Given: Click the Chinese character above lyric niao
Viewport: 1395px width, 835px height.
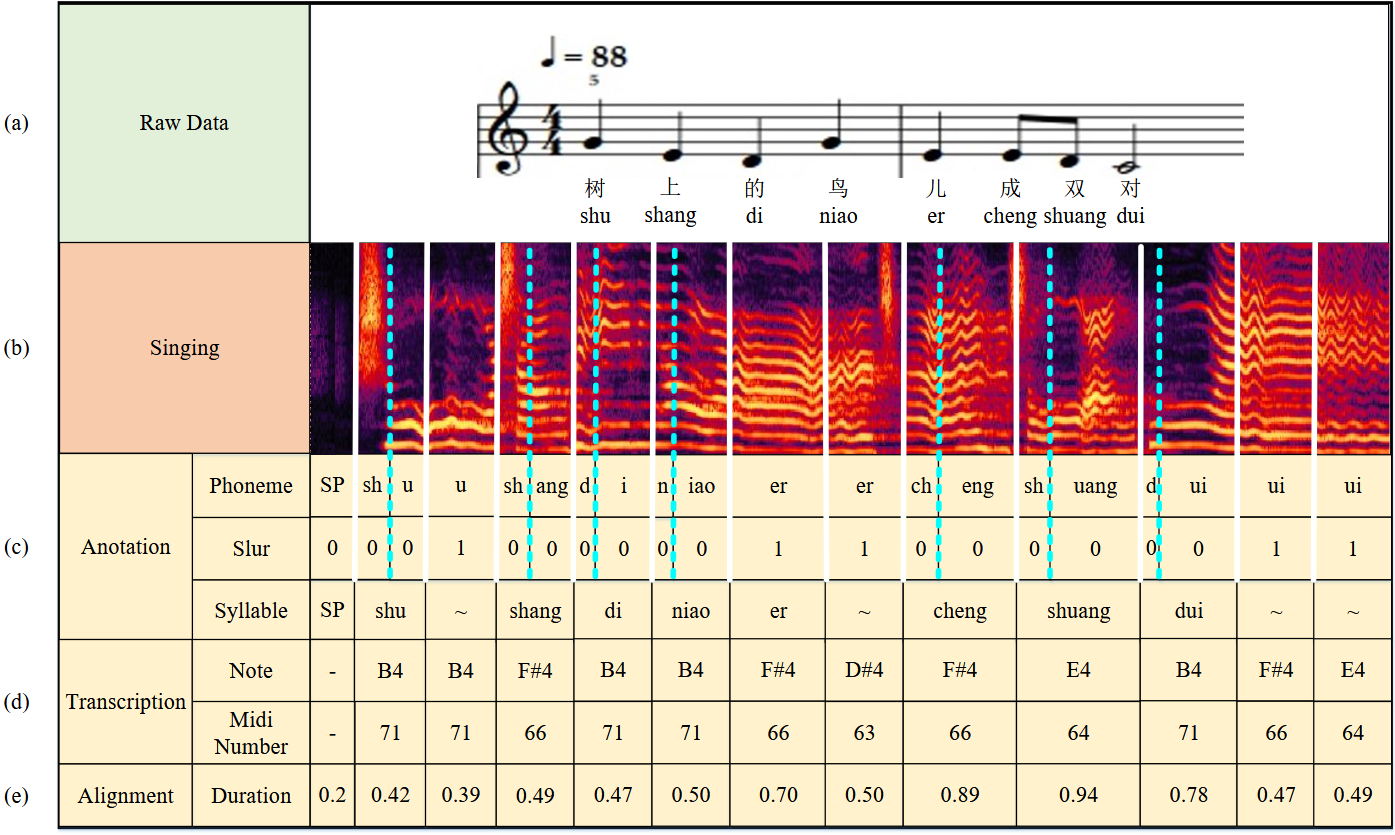Looking at the screenshot, I should (837, 189).
